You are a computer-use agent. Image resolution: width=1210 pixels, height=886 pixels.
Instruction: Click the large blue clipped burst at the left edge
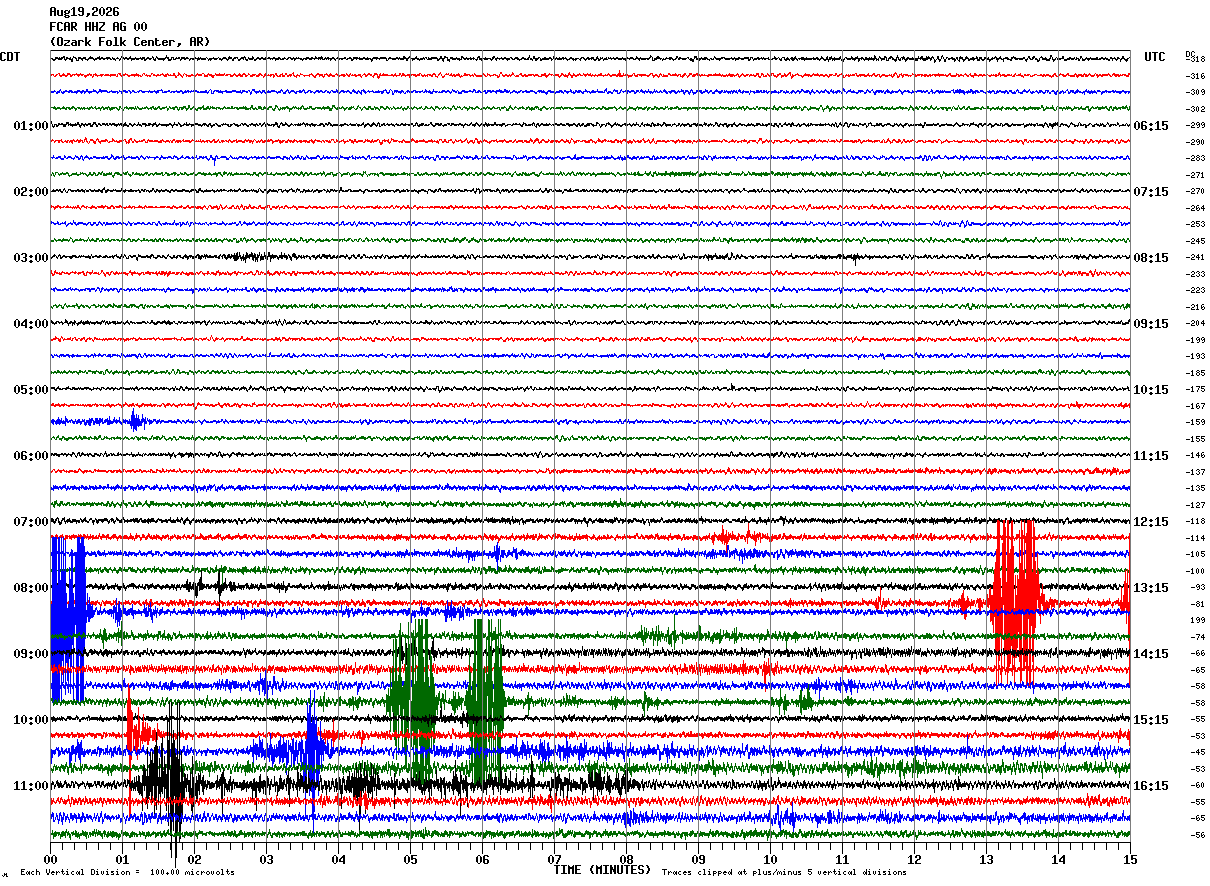point(68,618)
